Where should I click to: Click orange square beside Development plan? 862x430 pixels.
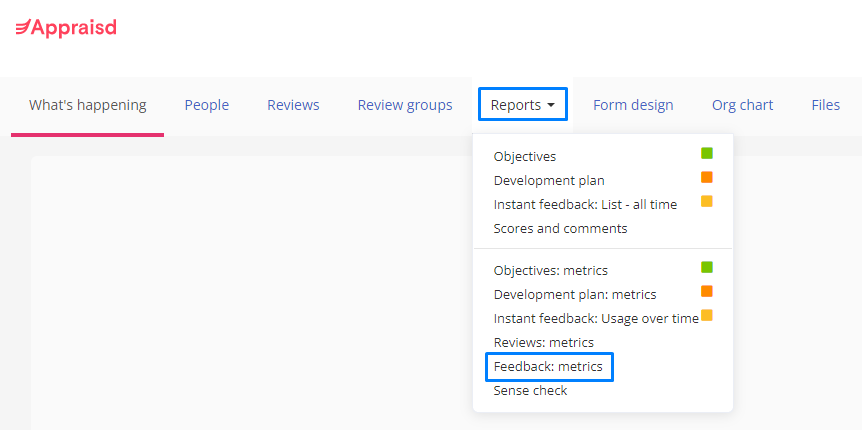(x=707, y=177)
